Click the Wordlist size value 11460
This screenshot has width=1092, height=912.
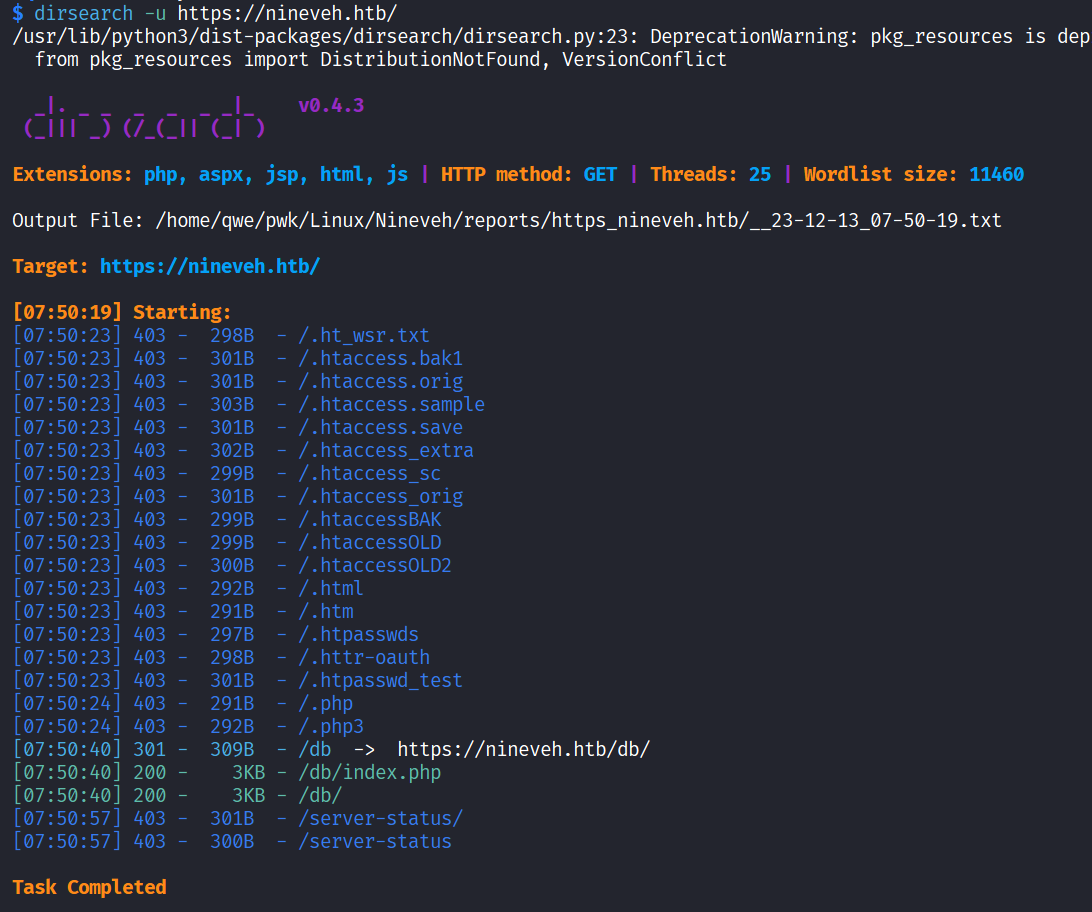[997, 174]
